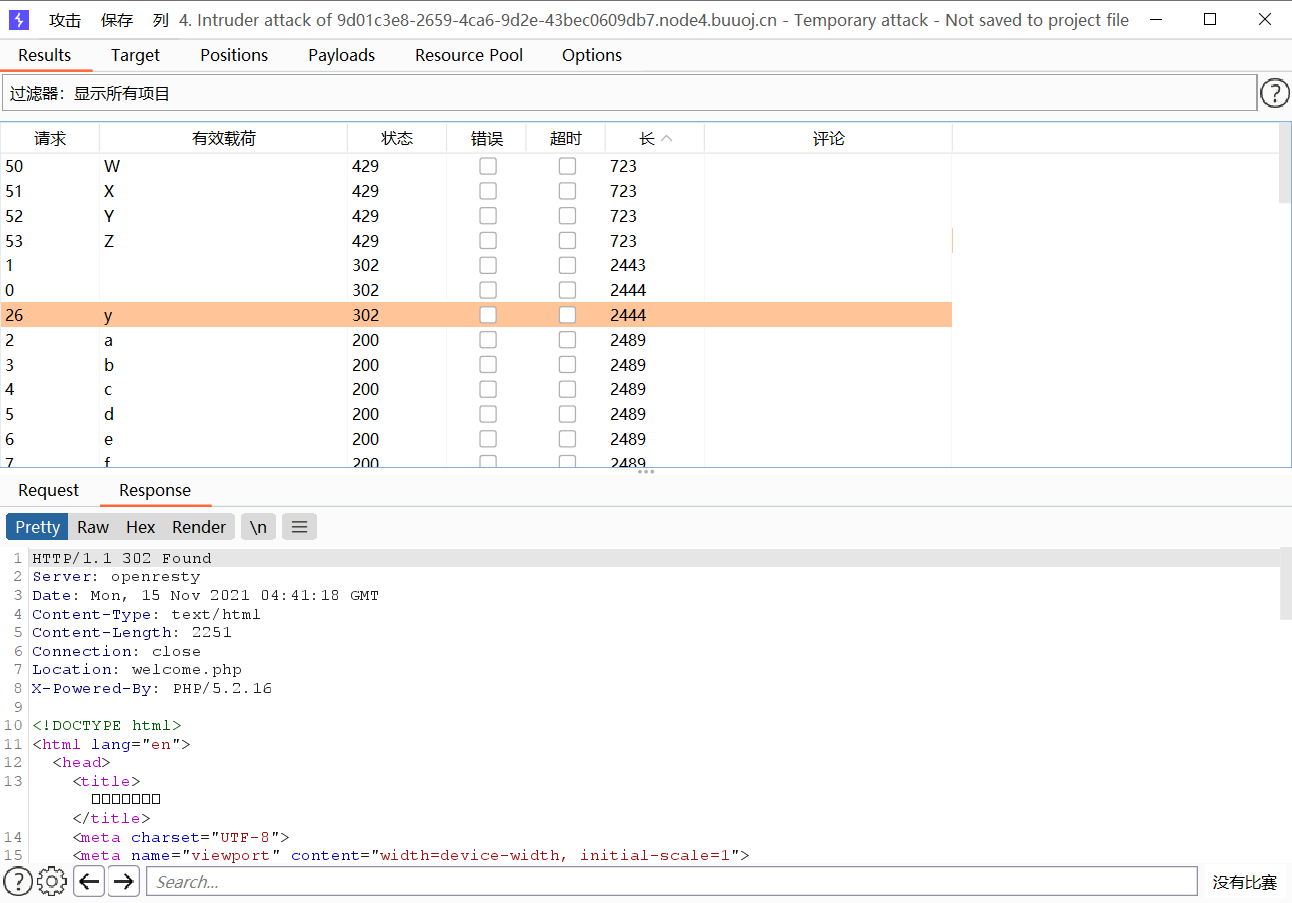Image resolution: width=1292 pixels, height=903 pixels.
Task: Click the 'Server: openresty' header line
Action: 116,577
